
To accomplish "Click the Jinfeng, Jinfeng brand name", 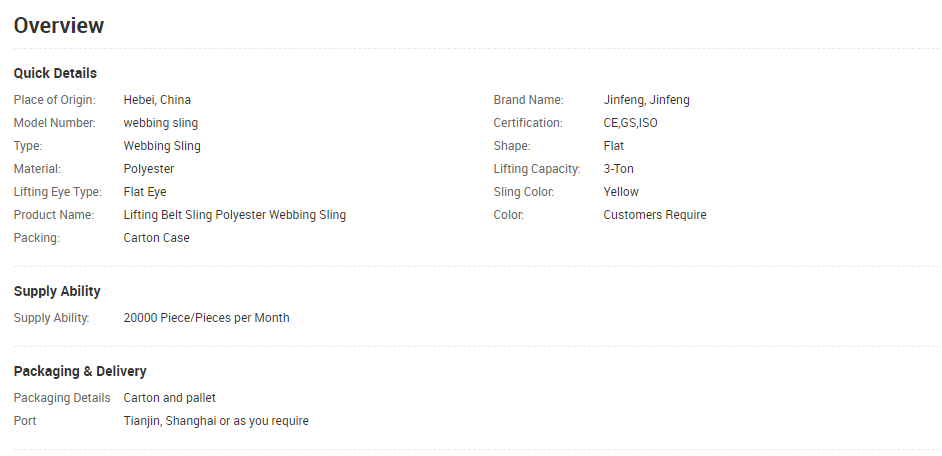I will pyautogui.click(x=646, y=100).
